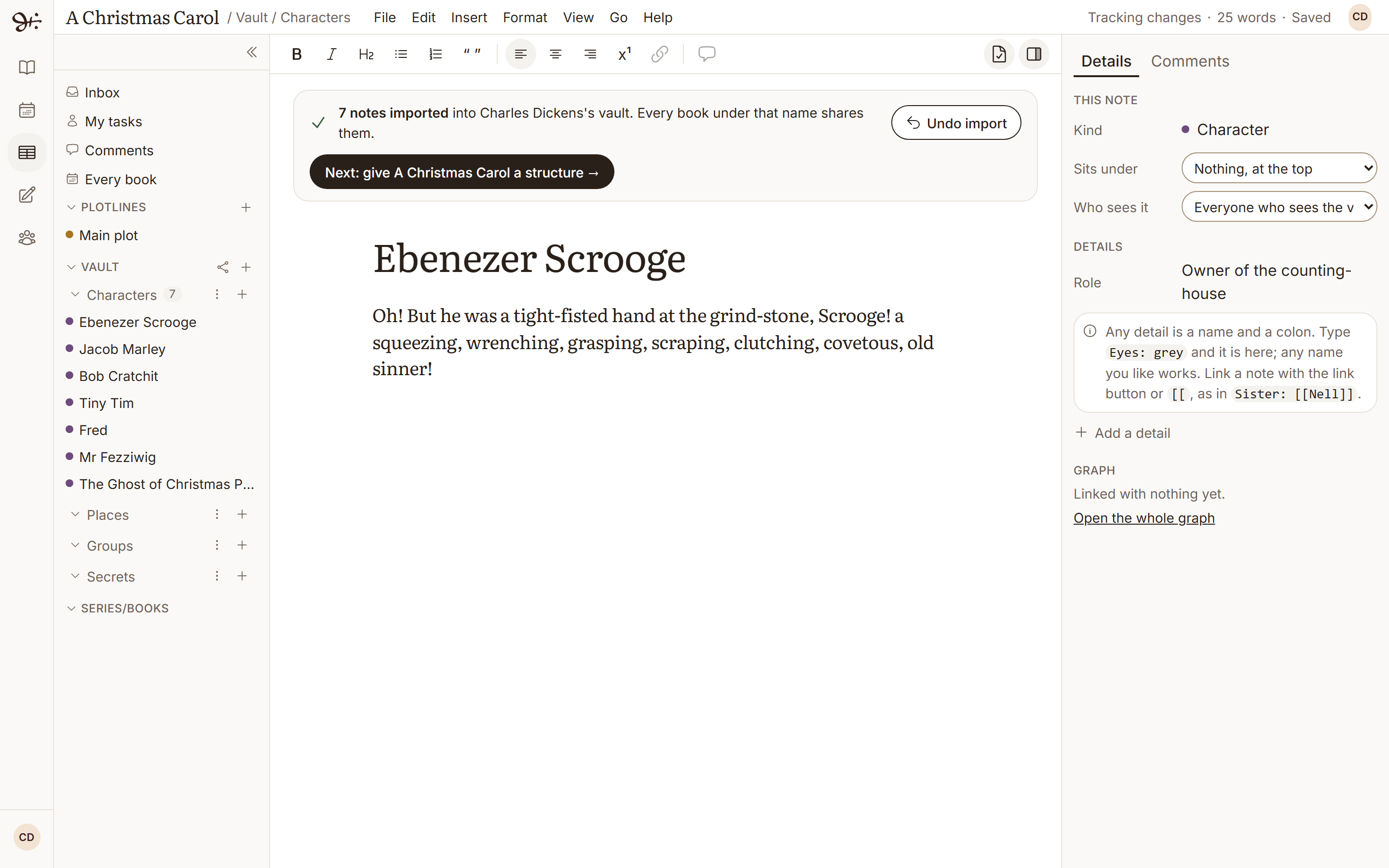Undo the notes import
Screen dimensions: 1389x868
[x=955, y=123]
